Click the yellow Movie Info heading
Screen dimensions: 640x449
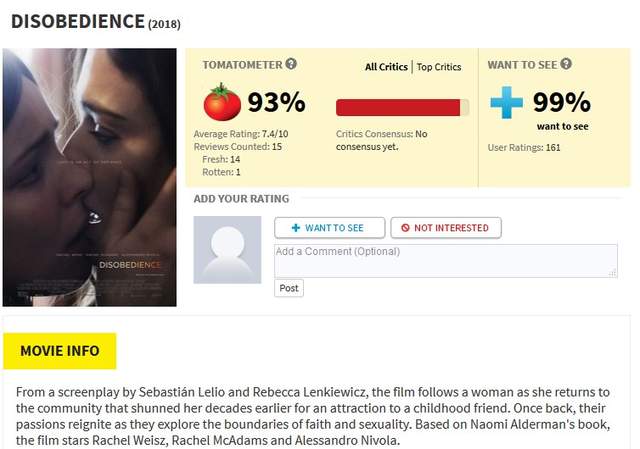(x=60, y=351)
